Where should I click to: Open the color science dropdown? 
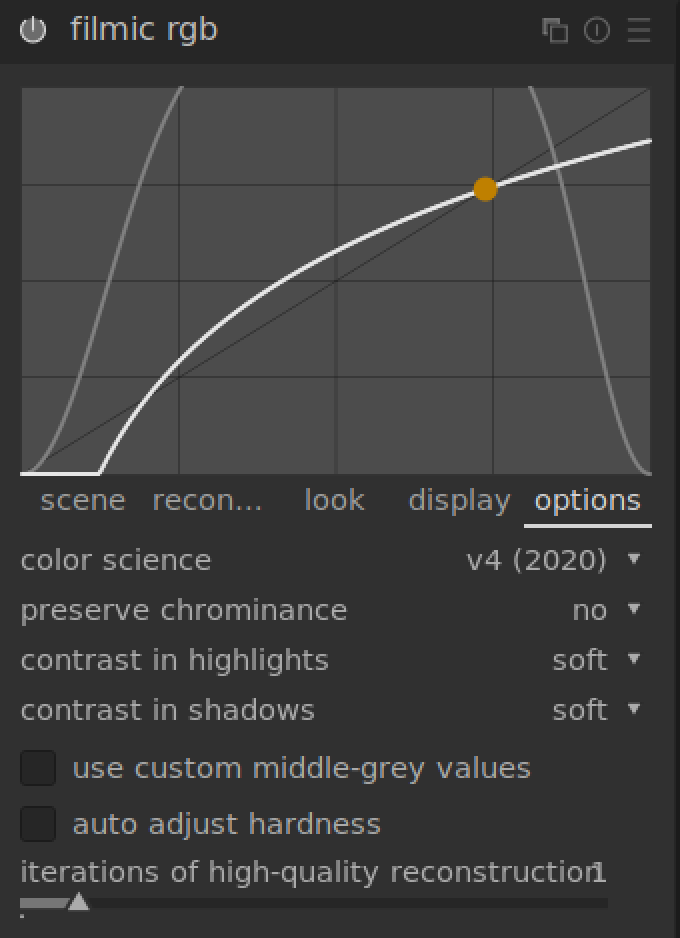click(633, 559)
